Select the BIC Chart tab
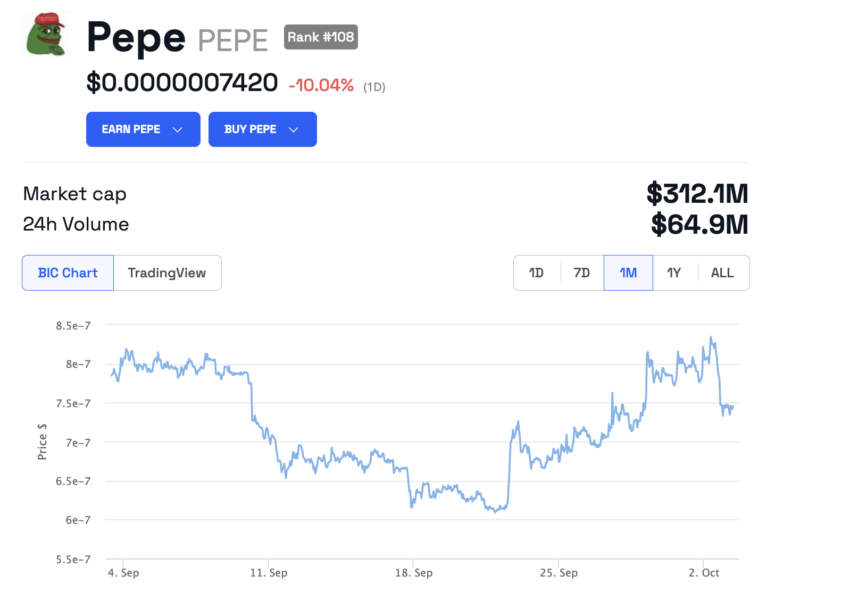This screenshot has width=850, height=609. click(x=67, y=272)
